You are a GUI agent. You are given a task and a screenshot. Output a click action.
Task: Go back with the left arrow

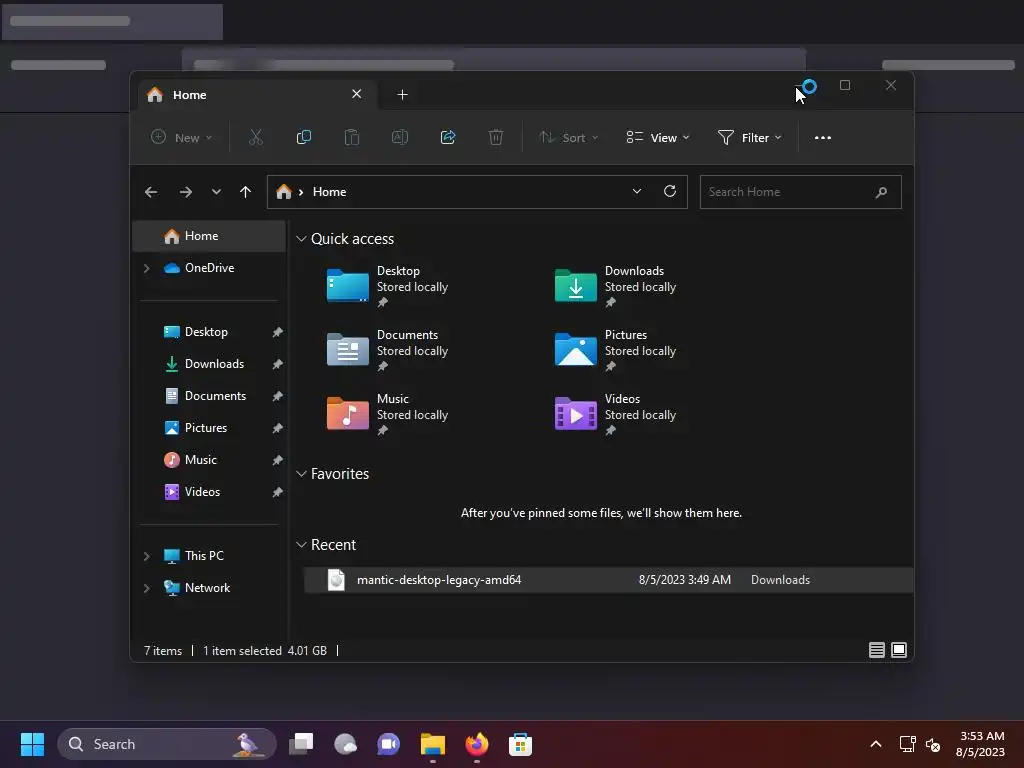(x=151, y=192)
